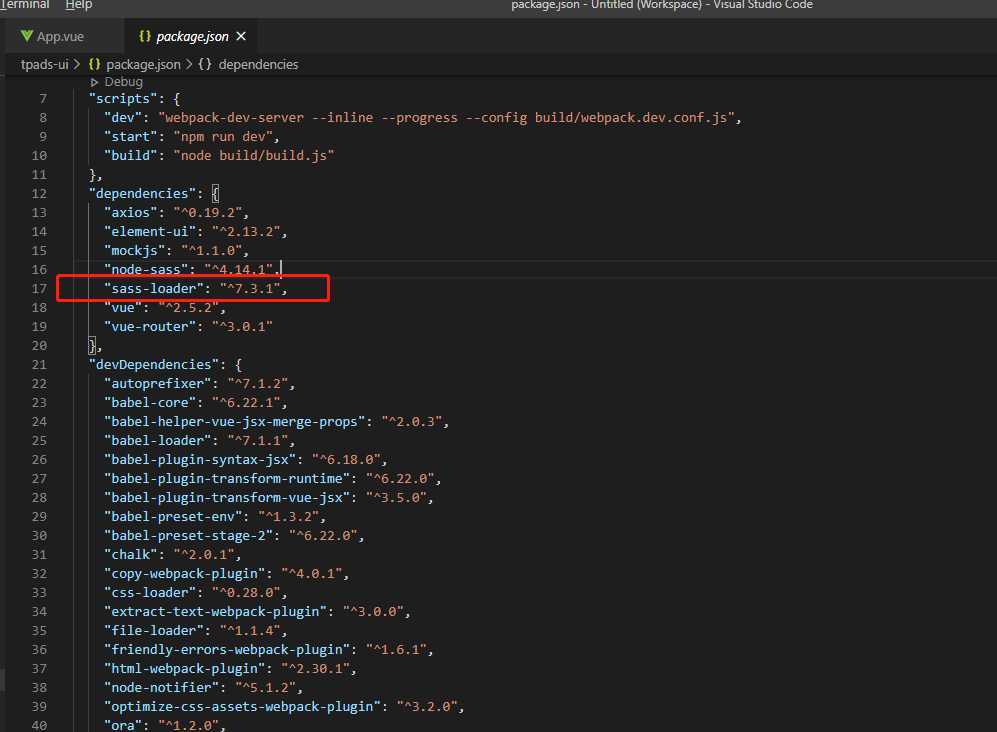Click the "^7.3.1" version value

coord(250,289)
